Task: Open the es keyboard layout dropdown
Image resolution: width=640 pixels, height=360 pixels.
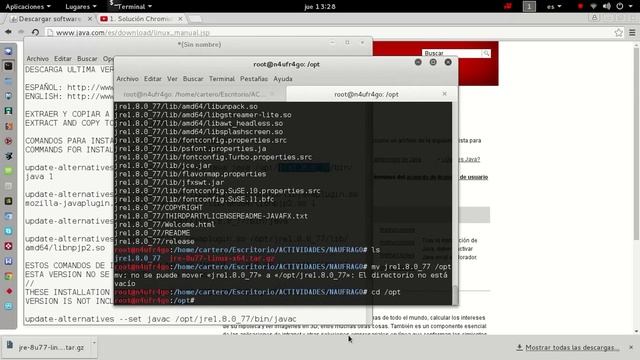Action: (554, 7)
